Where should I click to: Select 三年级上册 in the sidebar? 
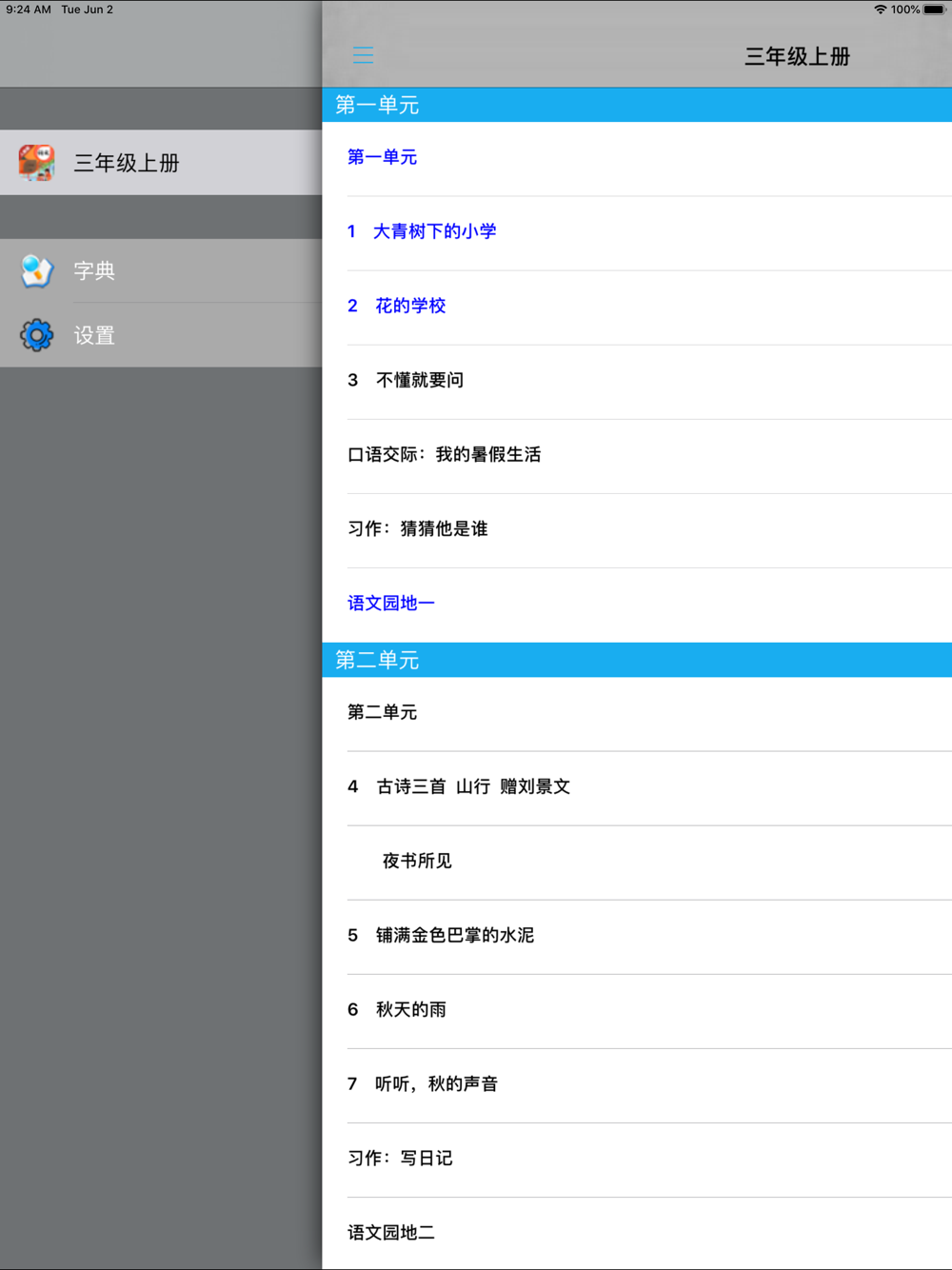point(161,163)
